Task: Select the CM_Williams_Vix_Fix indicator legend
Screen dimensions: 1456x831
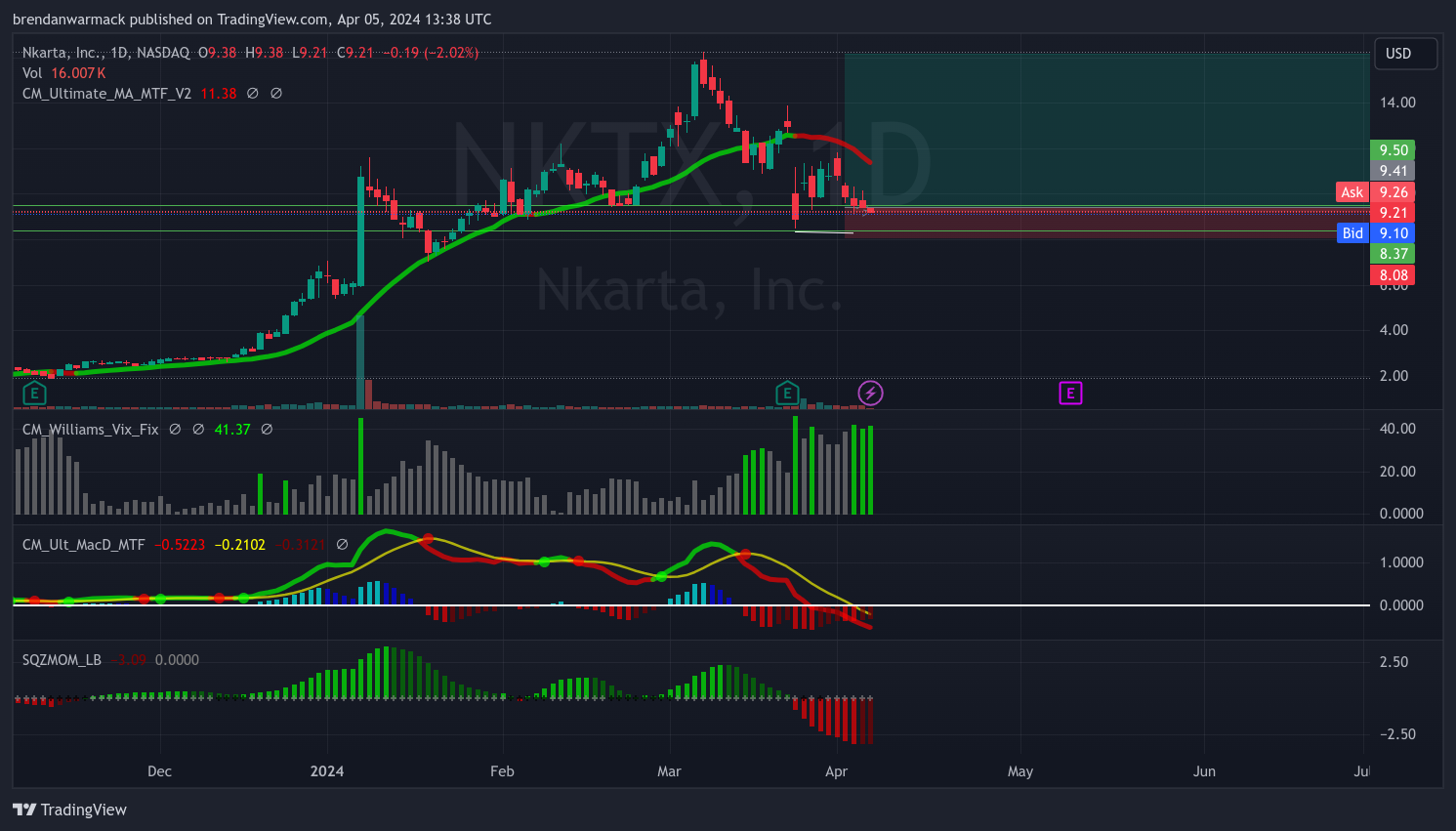Action: pos(90,430)
